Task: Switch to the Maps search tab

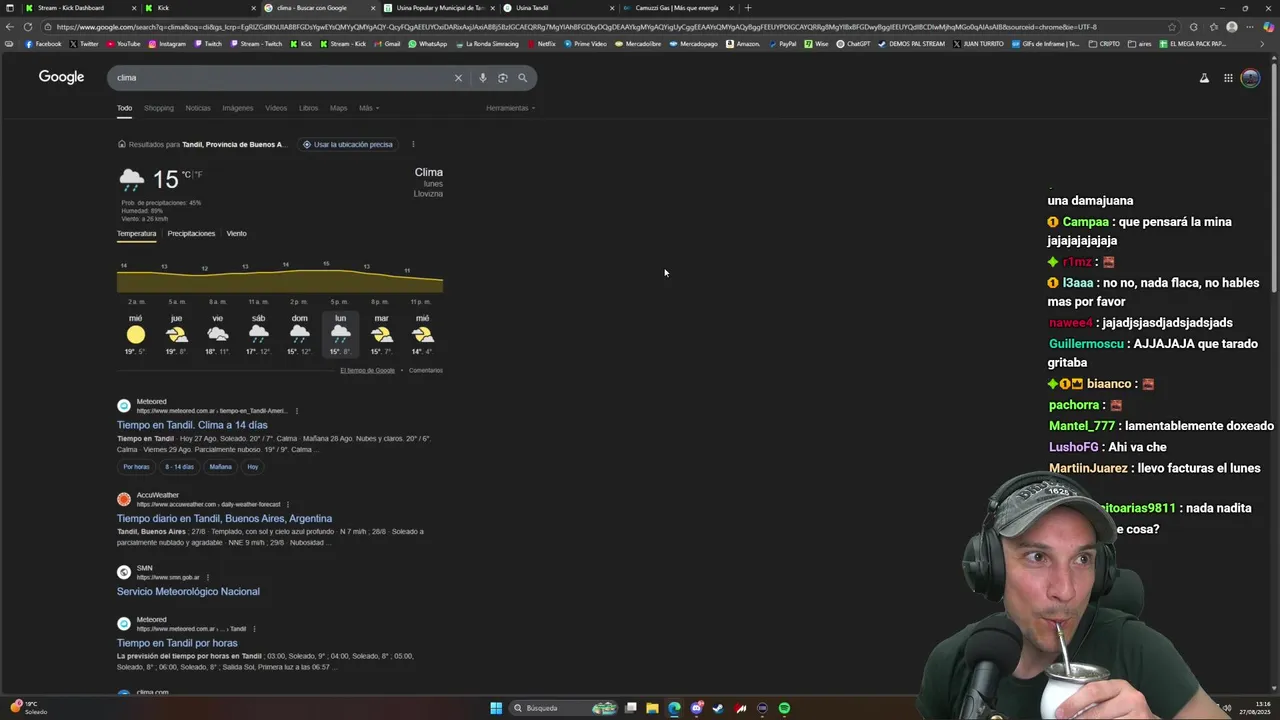Action: pos(338,108)
